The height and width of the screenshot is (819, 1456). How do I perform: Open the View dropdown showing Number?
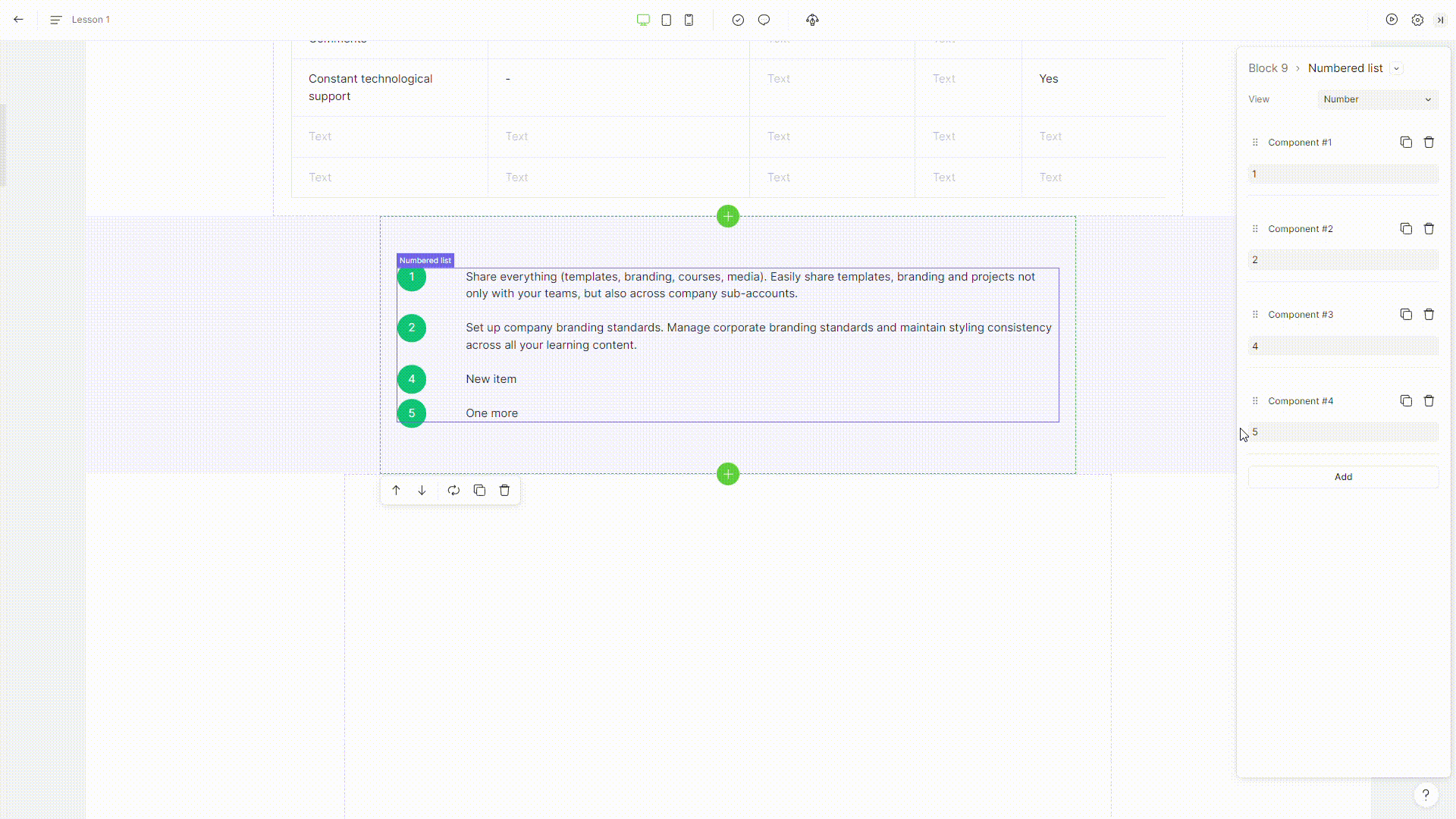click(1377, 99)
